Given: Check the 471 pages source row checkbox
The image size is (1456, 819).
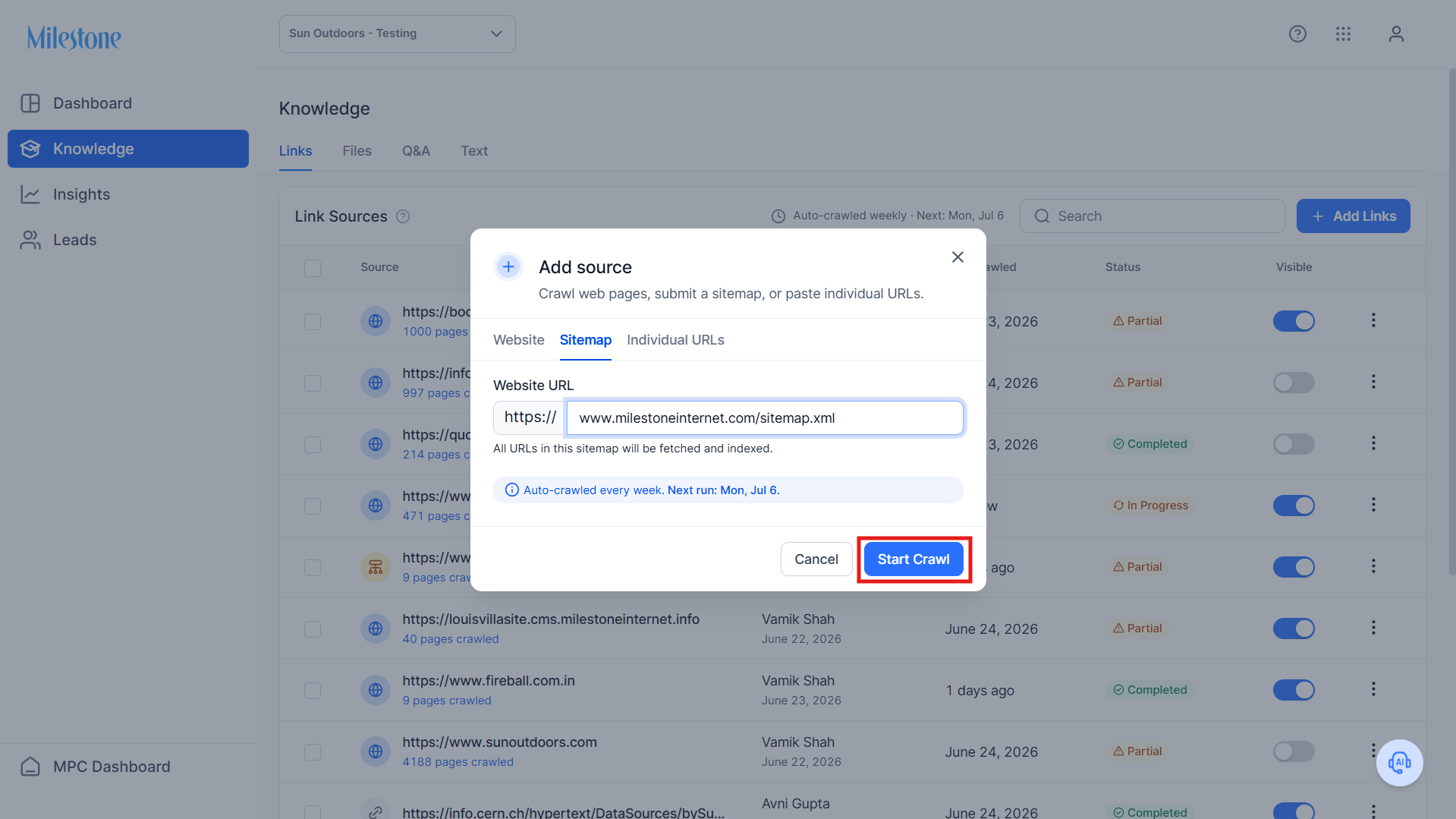Looking at the screenshot, I should tap(313, 506).
